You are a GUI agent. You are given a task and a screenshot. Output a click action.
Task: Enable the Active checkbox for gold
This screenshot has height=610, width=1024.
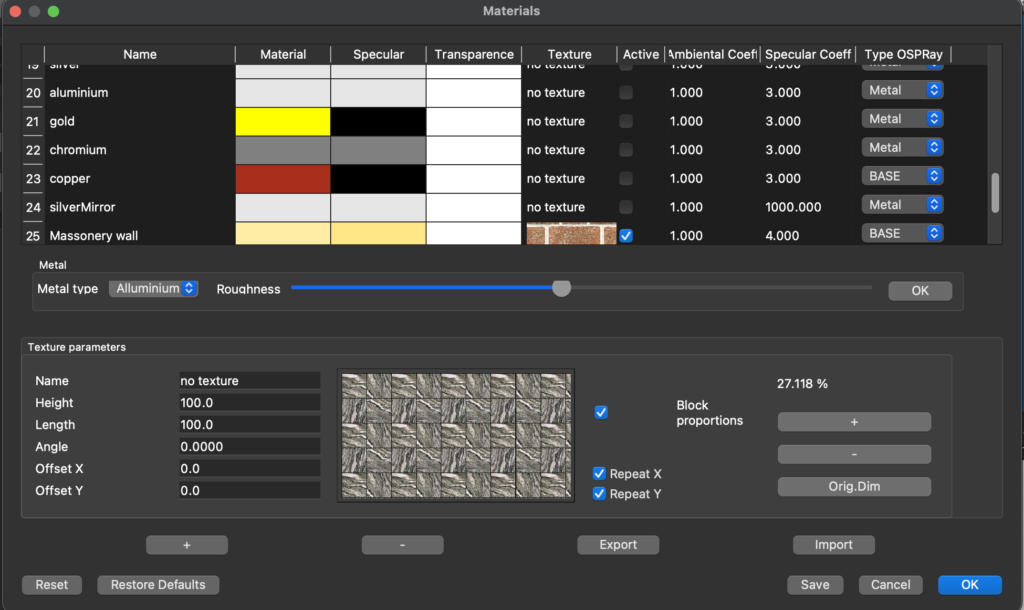coord(626,121)
